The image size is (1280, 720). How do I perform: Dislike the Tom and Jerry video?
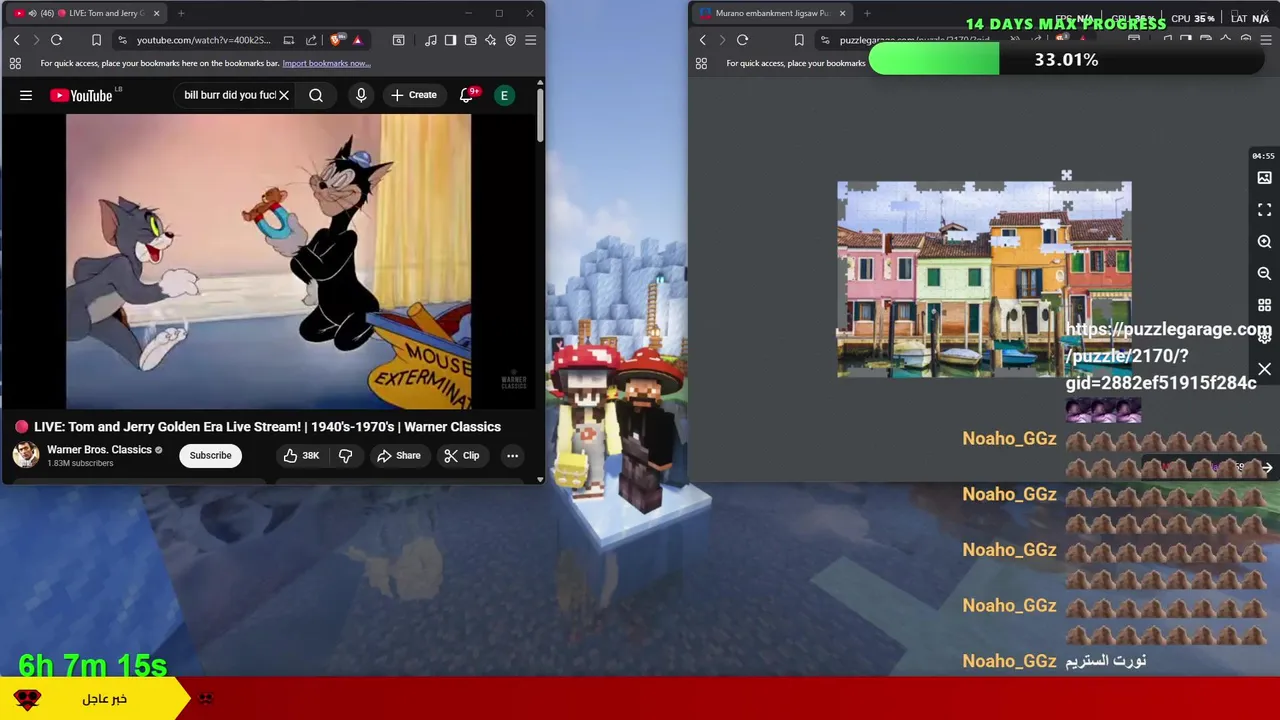[x=345, y=455]
